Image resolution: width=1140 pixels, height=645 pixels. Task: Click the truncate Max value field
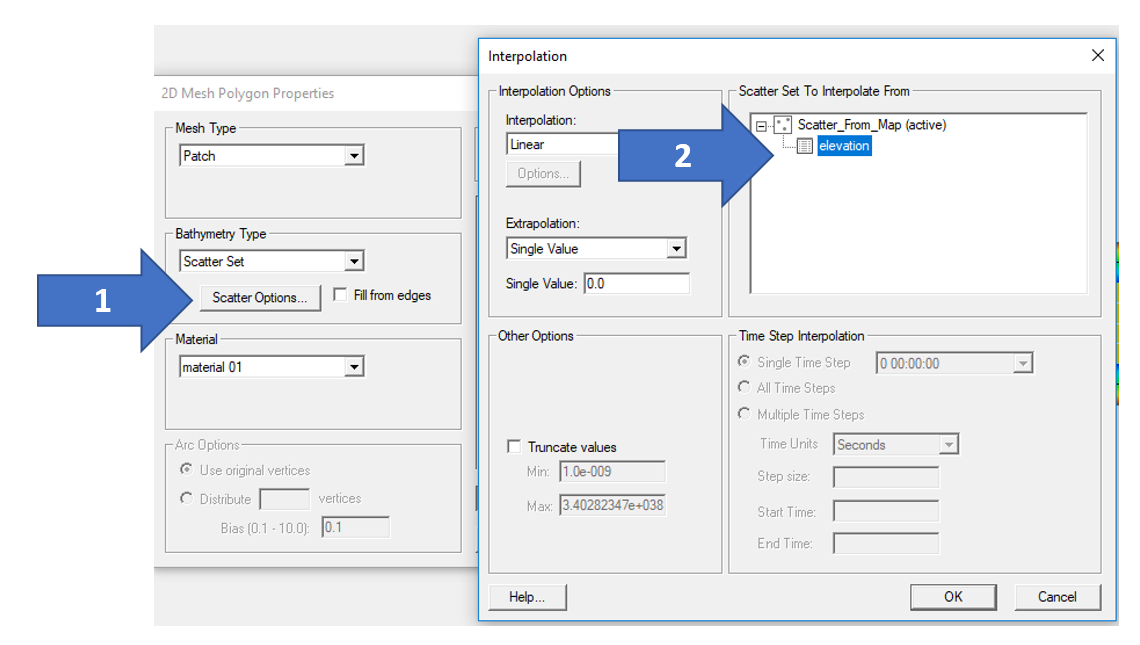tap(612, 505)
